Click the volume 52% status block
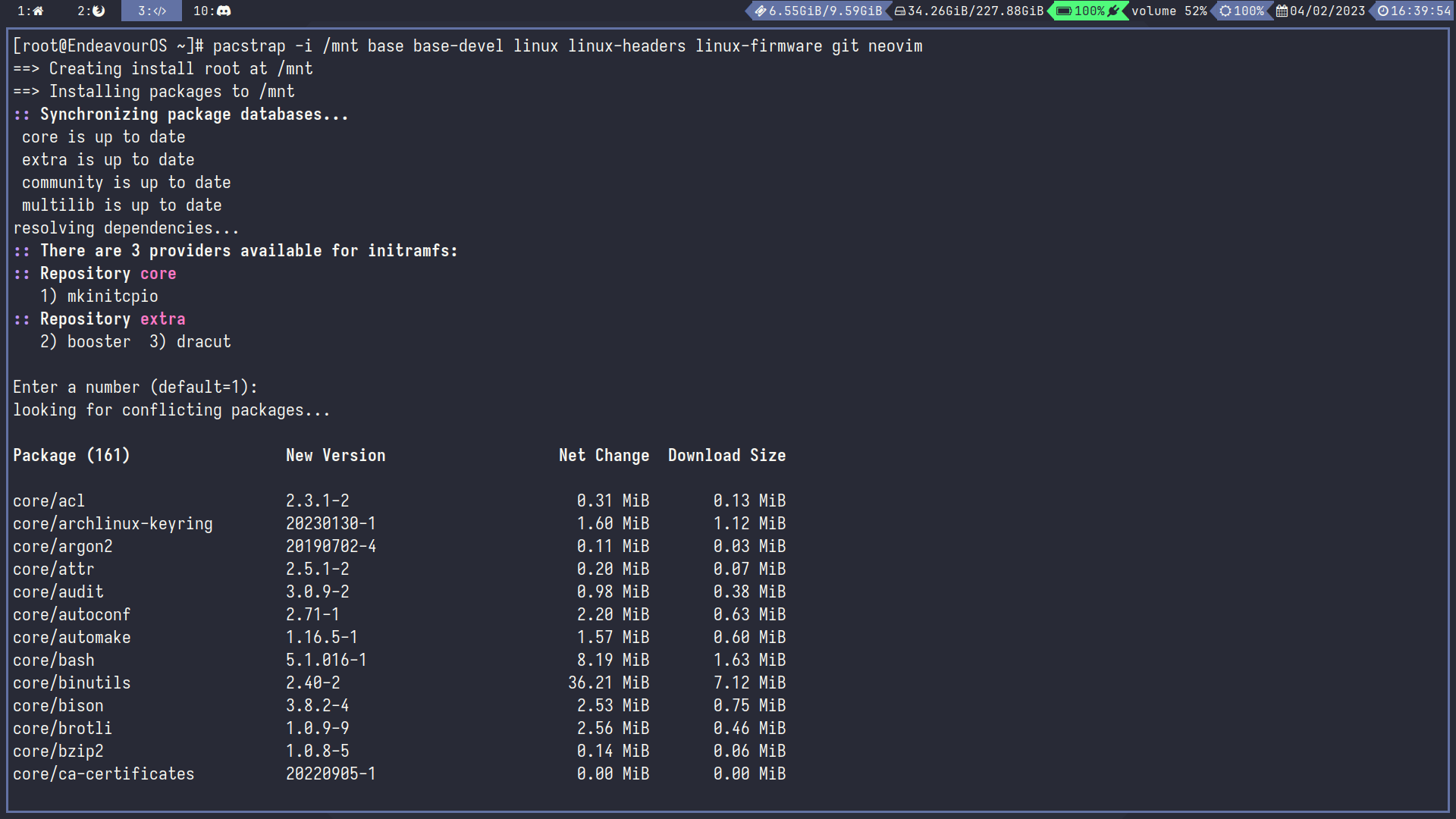Viewport: 1456px width, 819px height. (x=1169, y=11)
